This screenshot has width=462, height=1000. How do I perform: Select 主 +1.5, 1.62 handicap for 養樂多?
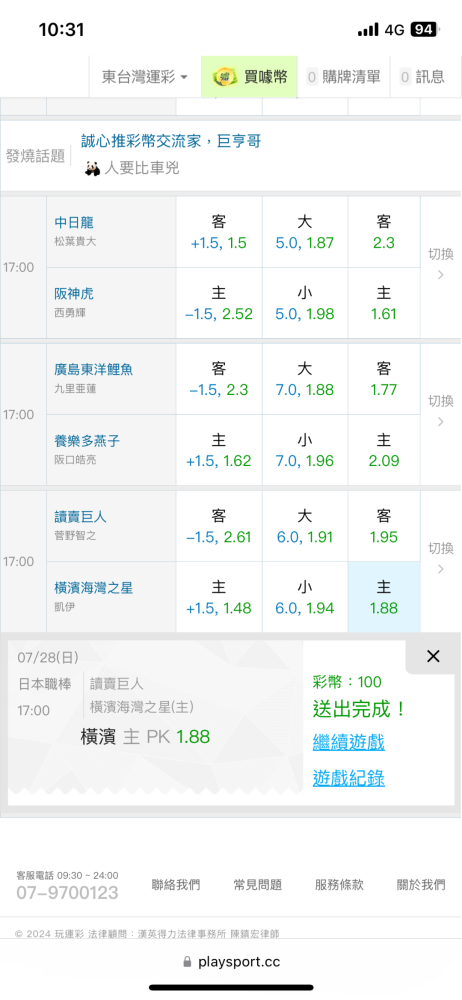tap(219, 450)
